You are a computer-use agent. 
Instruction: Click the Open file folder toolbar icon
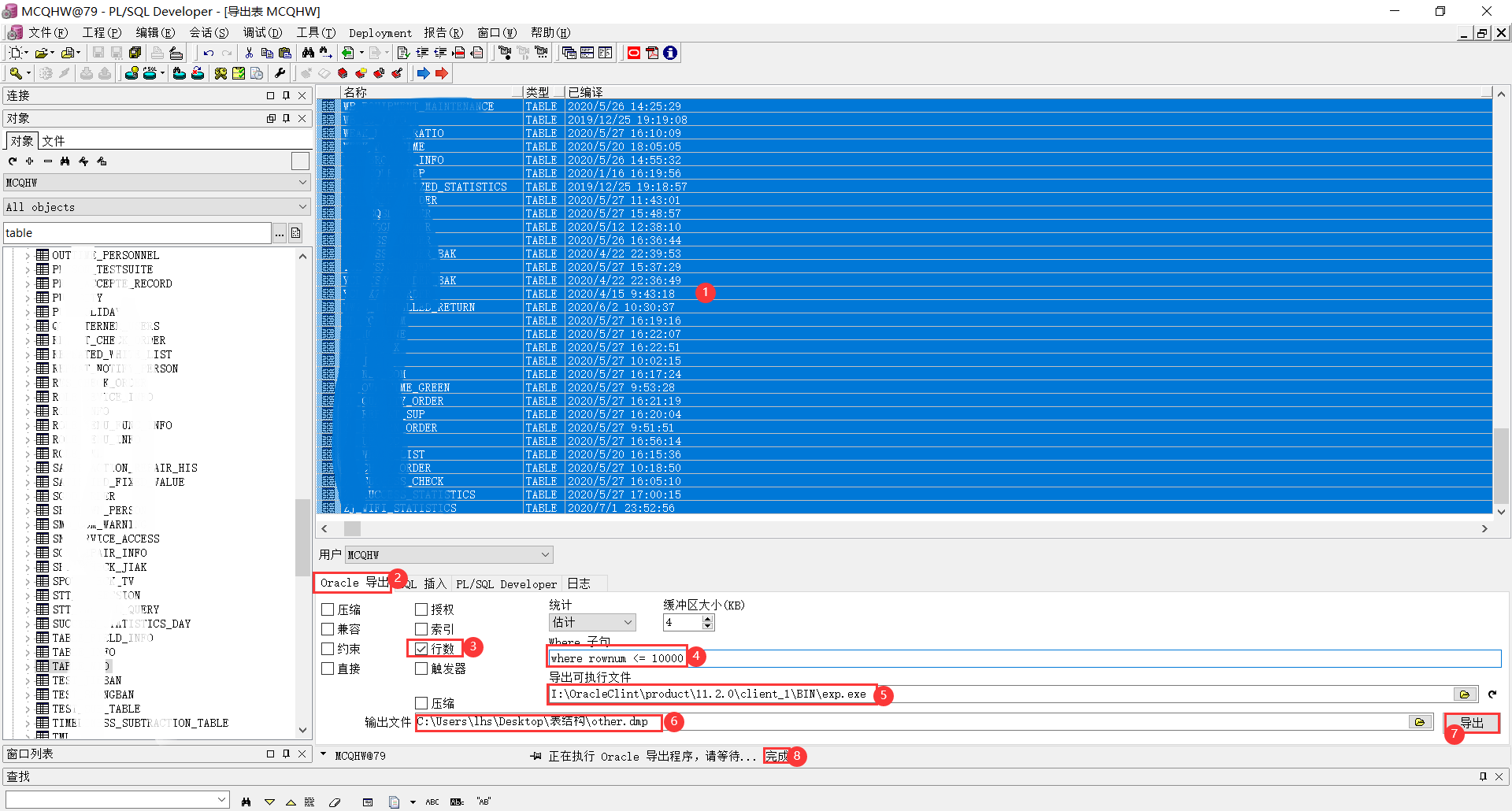(41, 53)
